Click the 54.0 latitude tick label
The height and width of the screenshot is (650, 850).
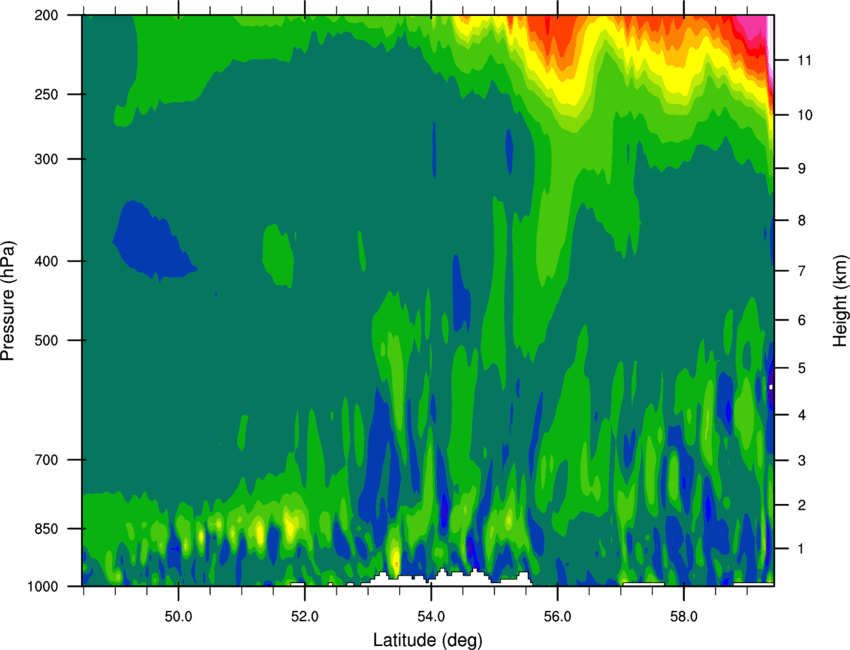coord(431,617)
